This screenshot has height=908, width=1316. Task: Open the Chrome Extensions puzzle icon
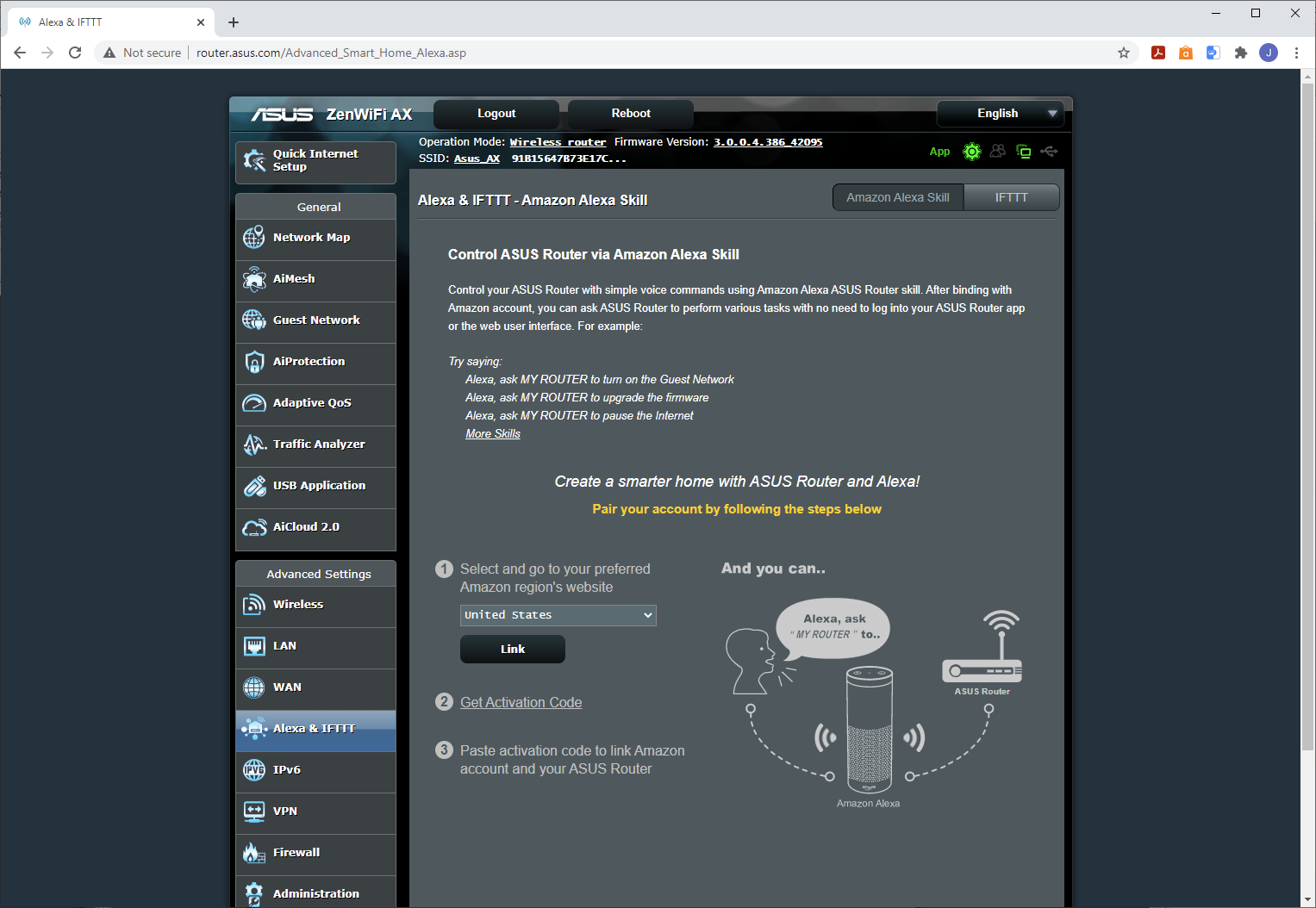pos(1241,53)
